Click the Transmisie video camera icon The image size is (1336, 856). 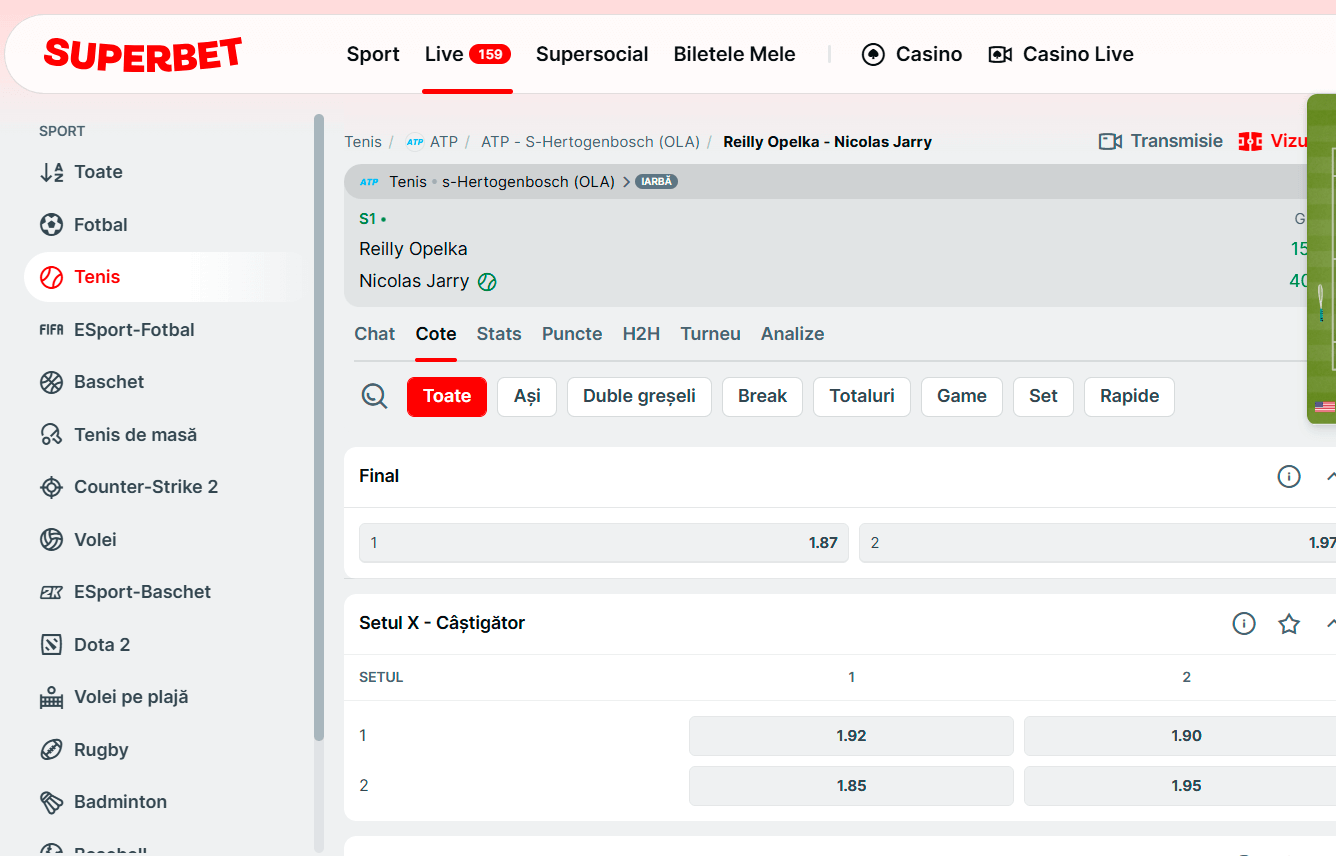pos(1110,141)
